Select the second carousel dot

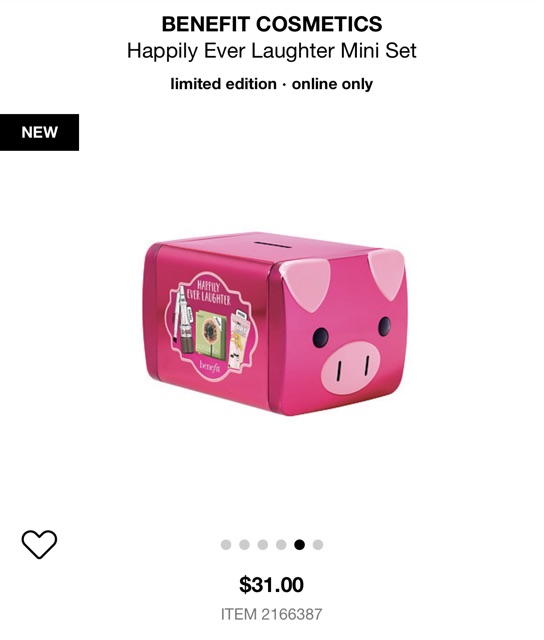pos(244,544)
